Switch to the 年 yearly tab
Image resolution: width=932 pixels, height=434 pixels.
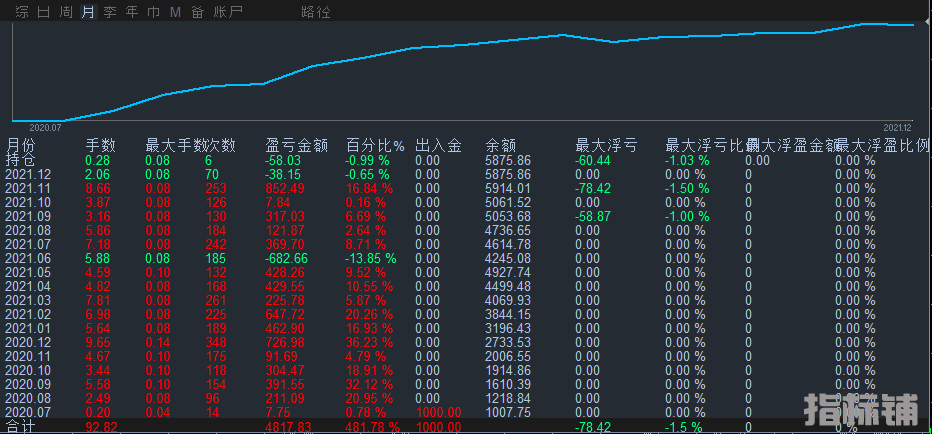pos(132,12)
